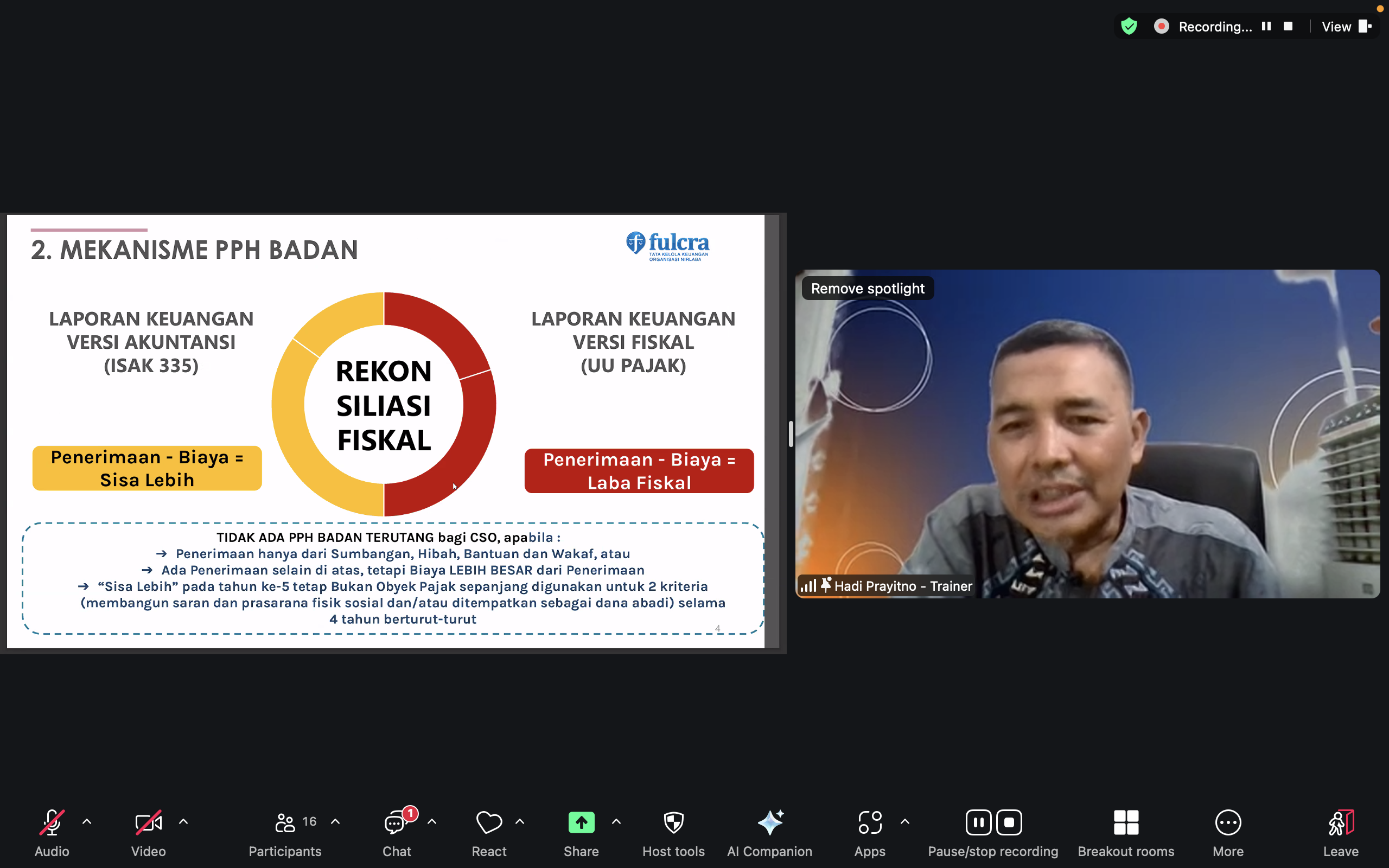Click the green Share screen button
Screen dimensions: 1389x868
point(581,822)
